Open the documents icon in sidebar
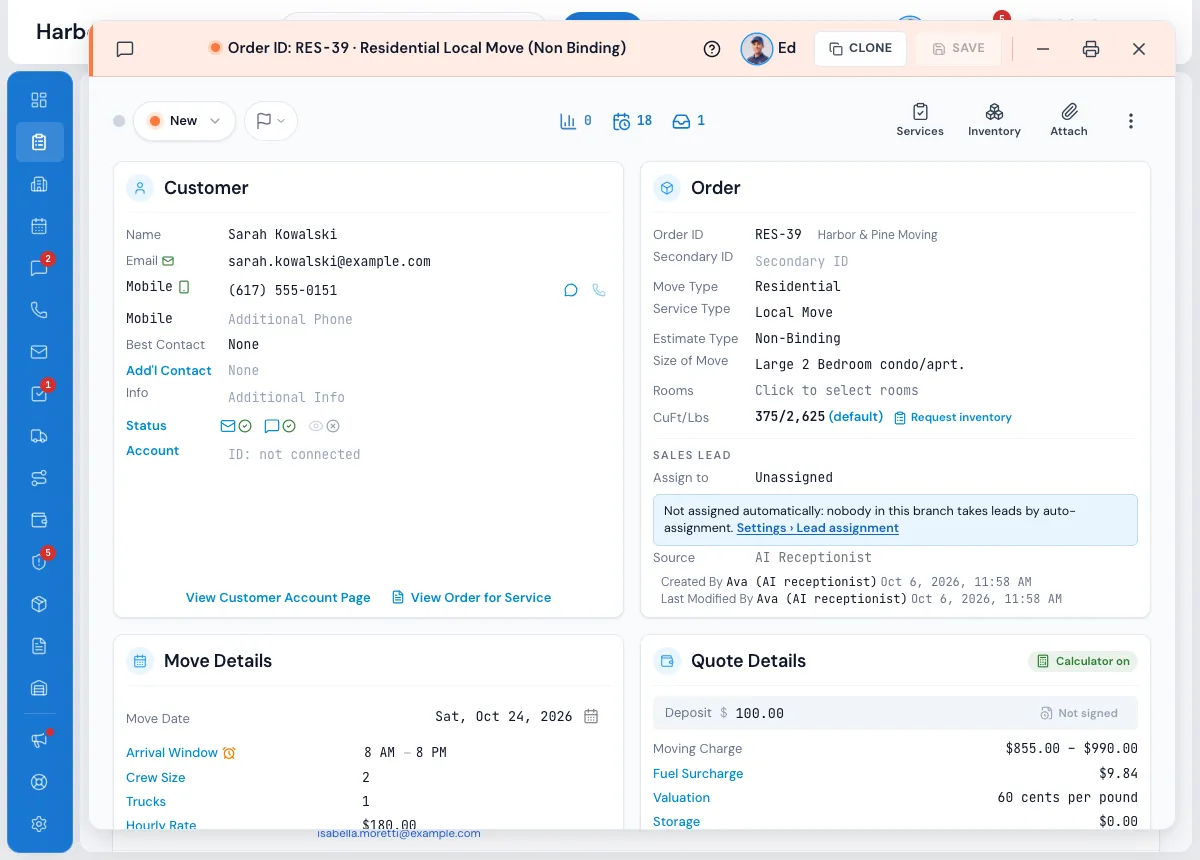 tap(39, 646)
